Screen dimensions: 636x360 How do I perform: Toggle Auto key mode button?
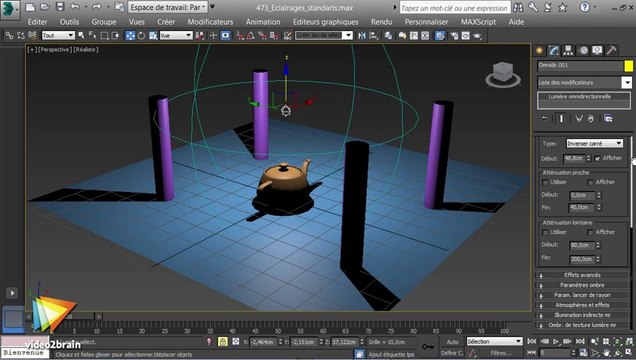coord(452,342)
